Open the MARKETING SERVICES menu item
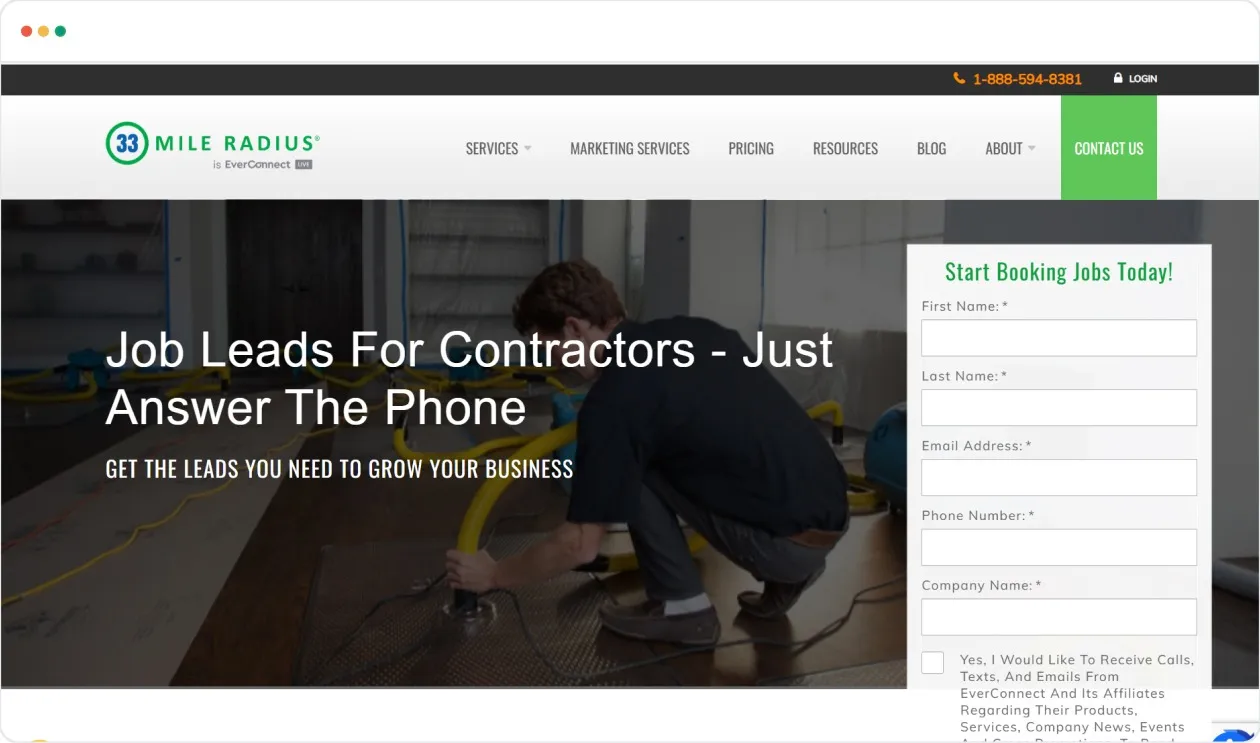Screen dimensions: 1260x743 630,148
